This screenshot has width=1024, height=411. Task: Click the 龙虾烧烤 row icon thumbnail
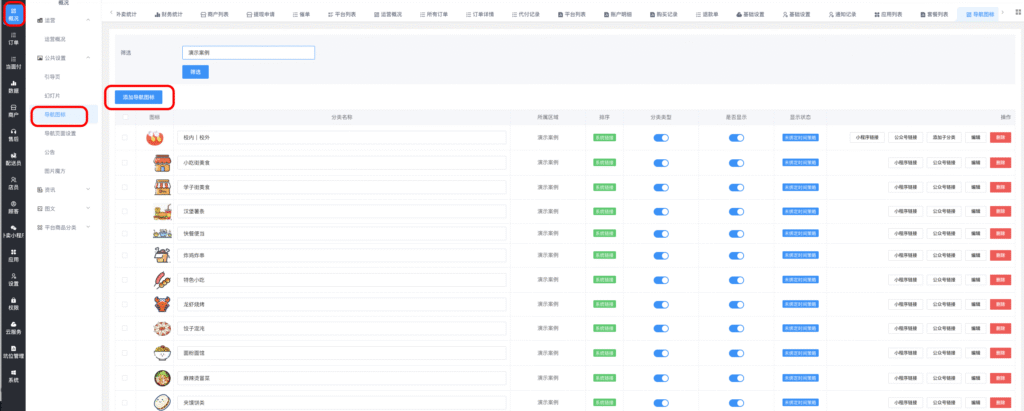[158, 303]
